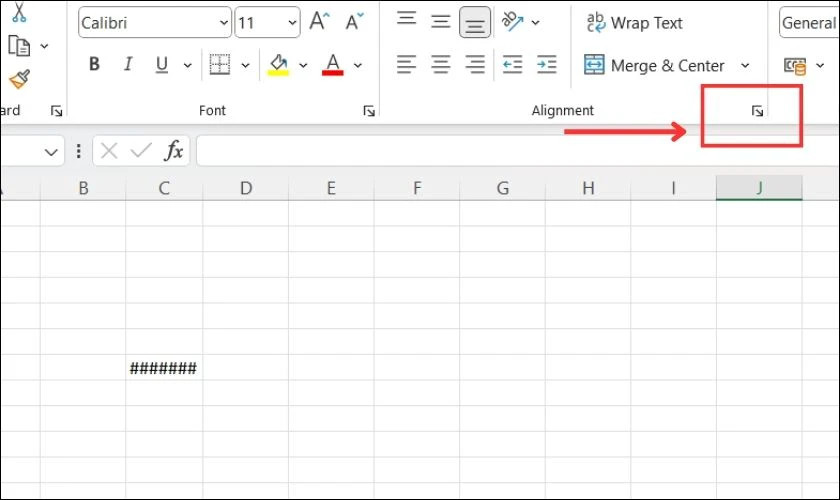The height and width of the screenshot is (500, 840).
Task: Click Decrease Indent icon
Action: pyautogui.click(x=512, y=65)
